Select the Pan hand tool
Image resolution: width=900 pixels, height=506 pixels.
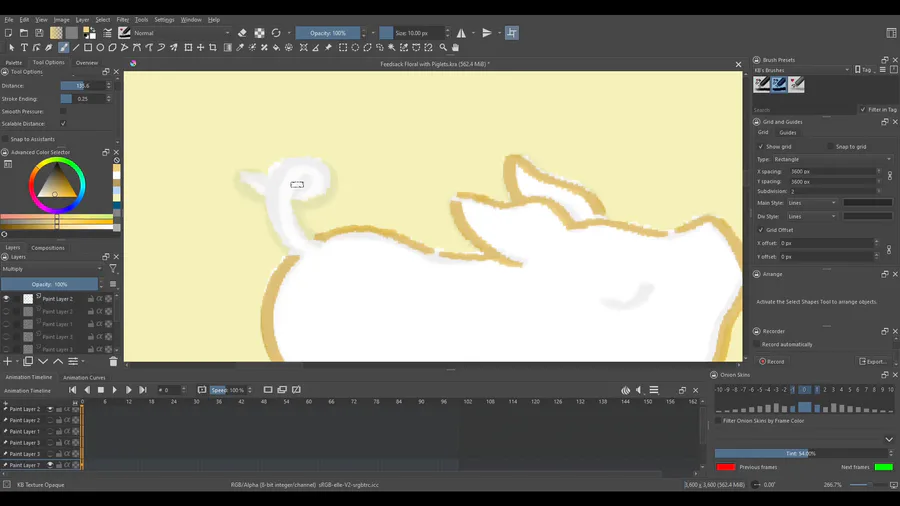point(456,48)
